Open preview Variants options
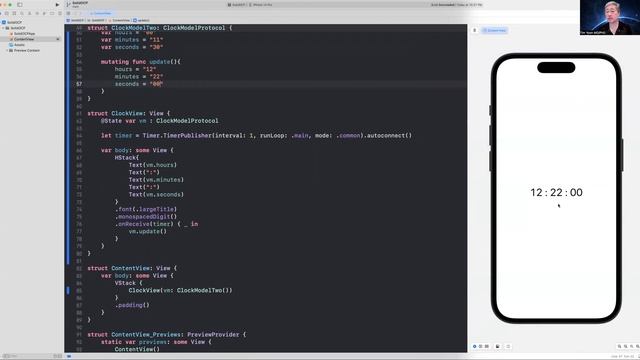This screenshot has height=360, width=640. pyautogui.click(x=487, y=346)
